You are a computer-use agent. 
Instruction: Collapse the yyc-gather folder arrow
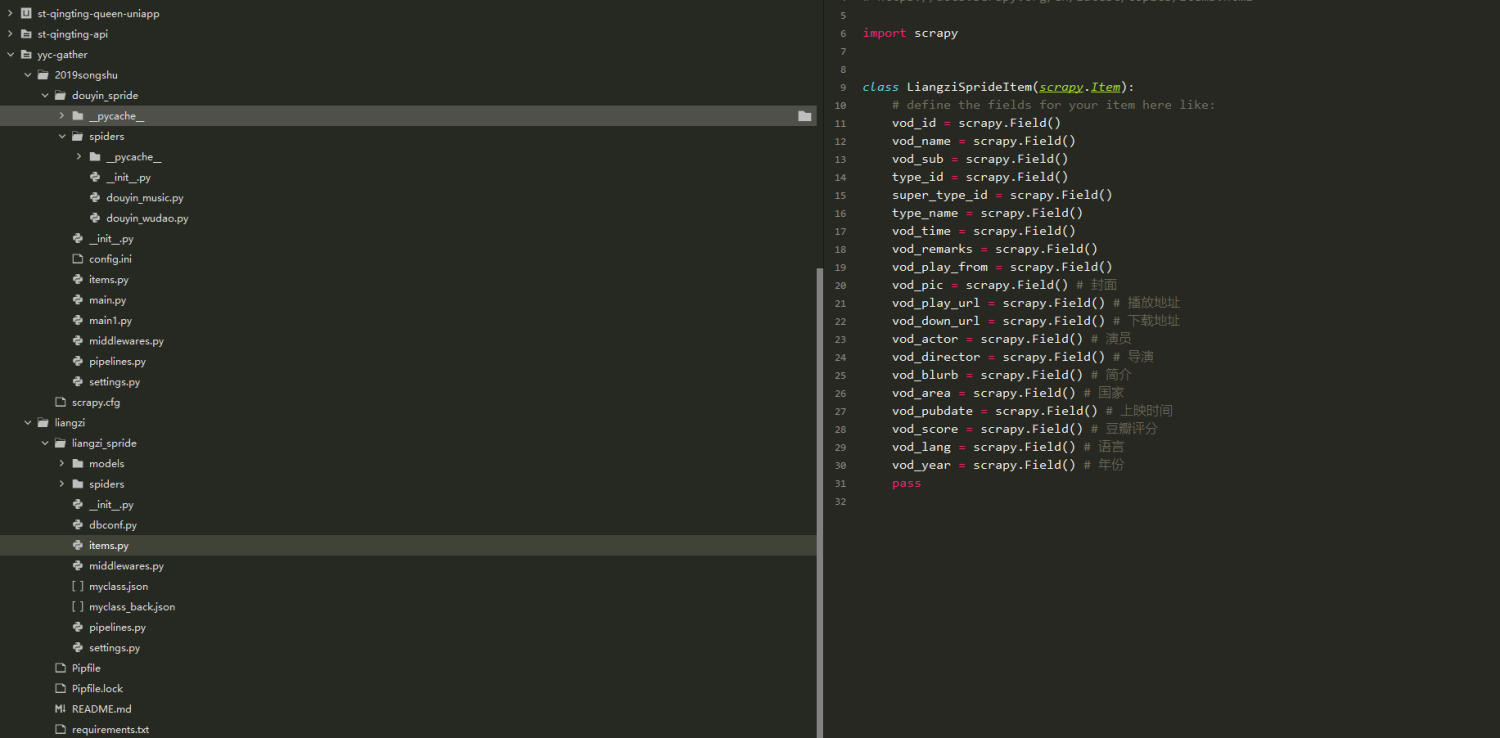10,55
